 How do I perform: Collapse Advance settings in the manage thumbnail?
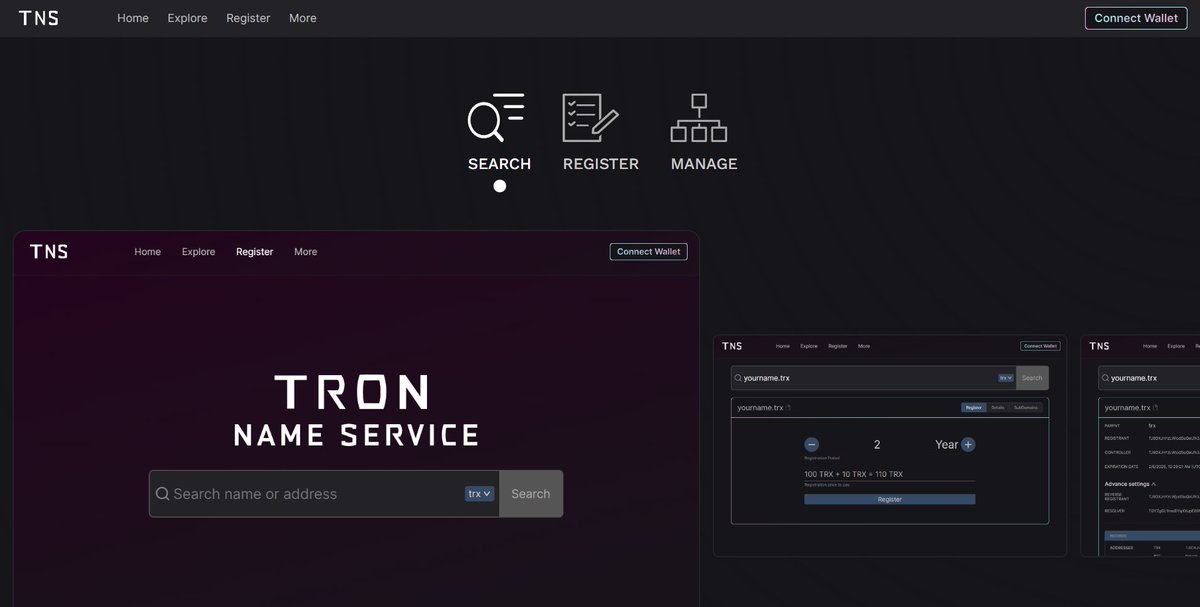(x=1130, y=484)
